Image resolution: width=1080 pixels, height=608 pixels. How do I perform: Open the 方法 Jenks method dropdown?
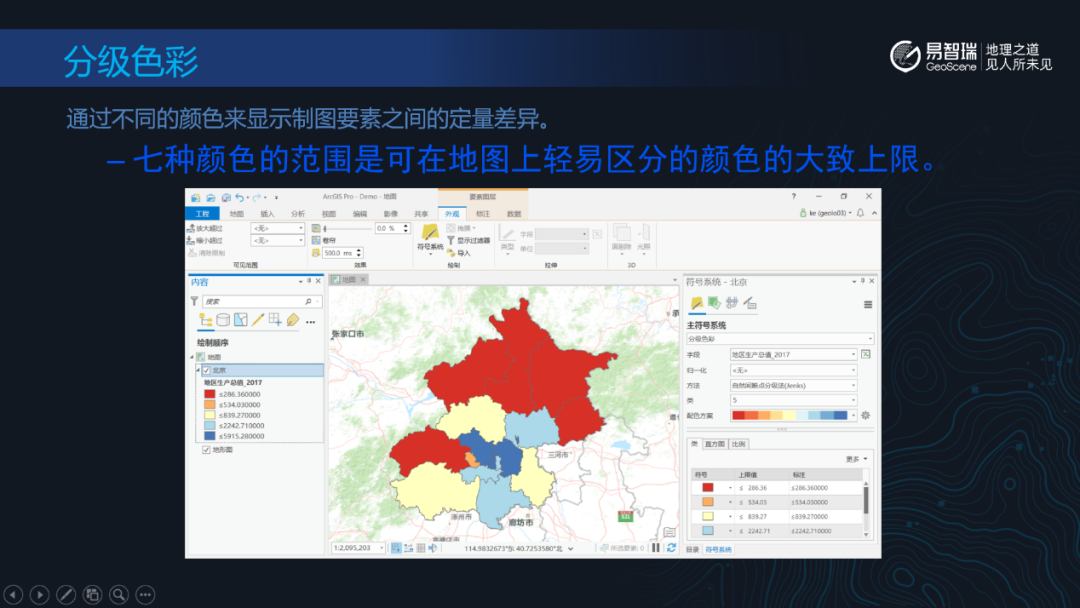793,386
